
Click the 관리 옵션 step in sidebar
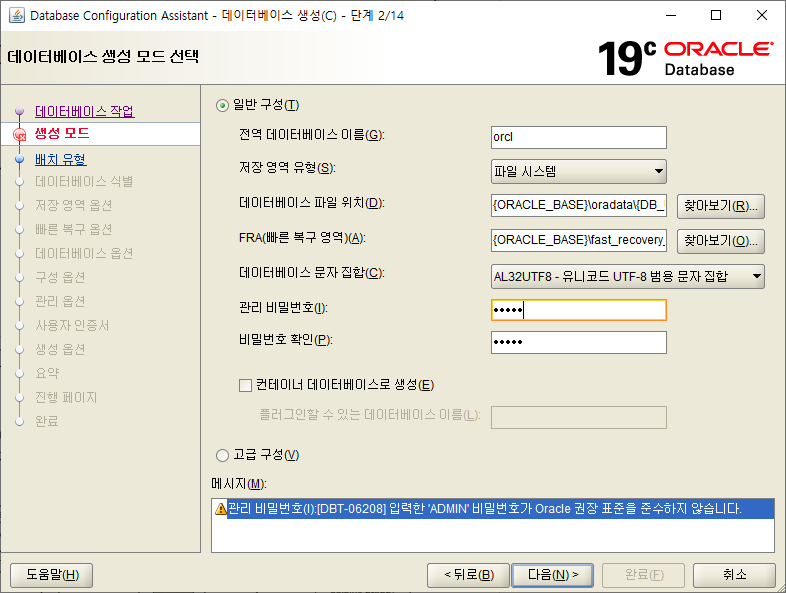click(60, 302)
